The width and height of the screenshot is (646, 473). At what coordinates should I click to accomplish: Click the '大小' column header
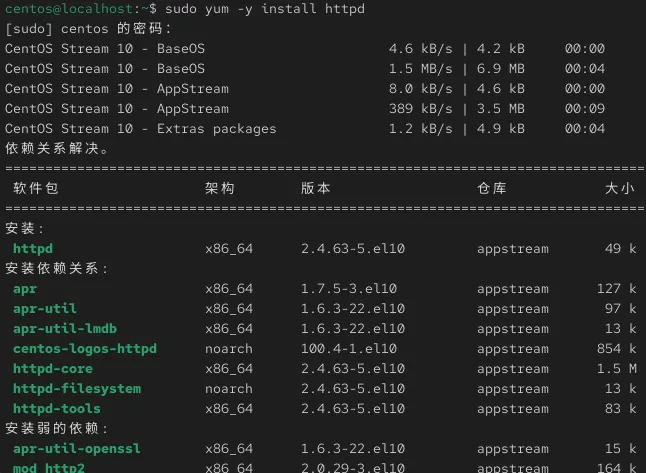click(x=620, y=188)
